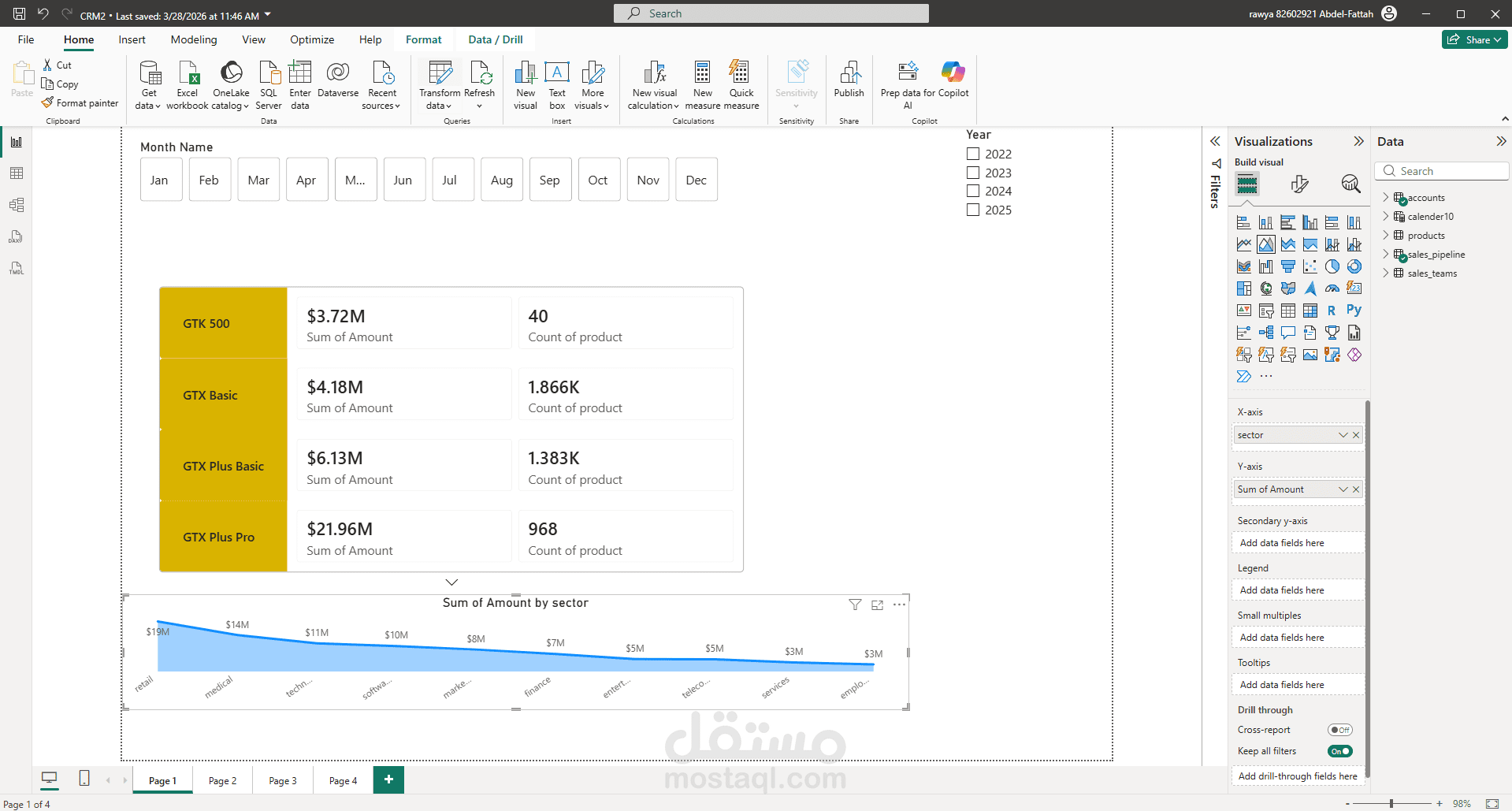Insert a Python visual

pos(1354,311)
